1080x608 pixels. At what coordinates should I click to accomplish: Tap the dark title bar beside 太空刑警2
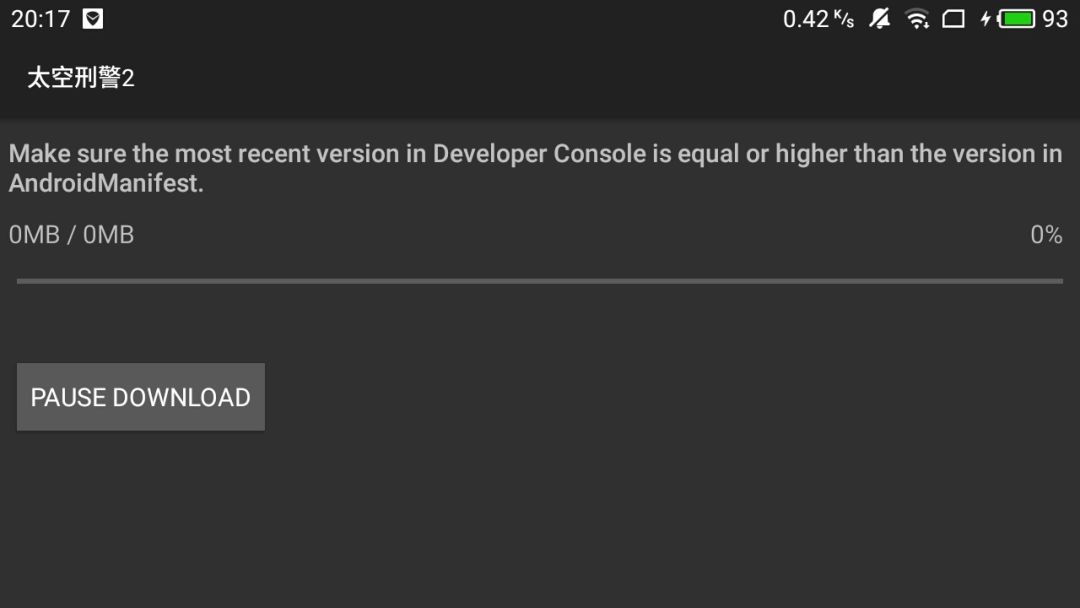[x=606, y=77]
